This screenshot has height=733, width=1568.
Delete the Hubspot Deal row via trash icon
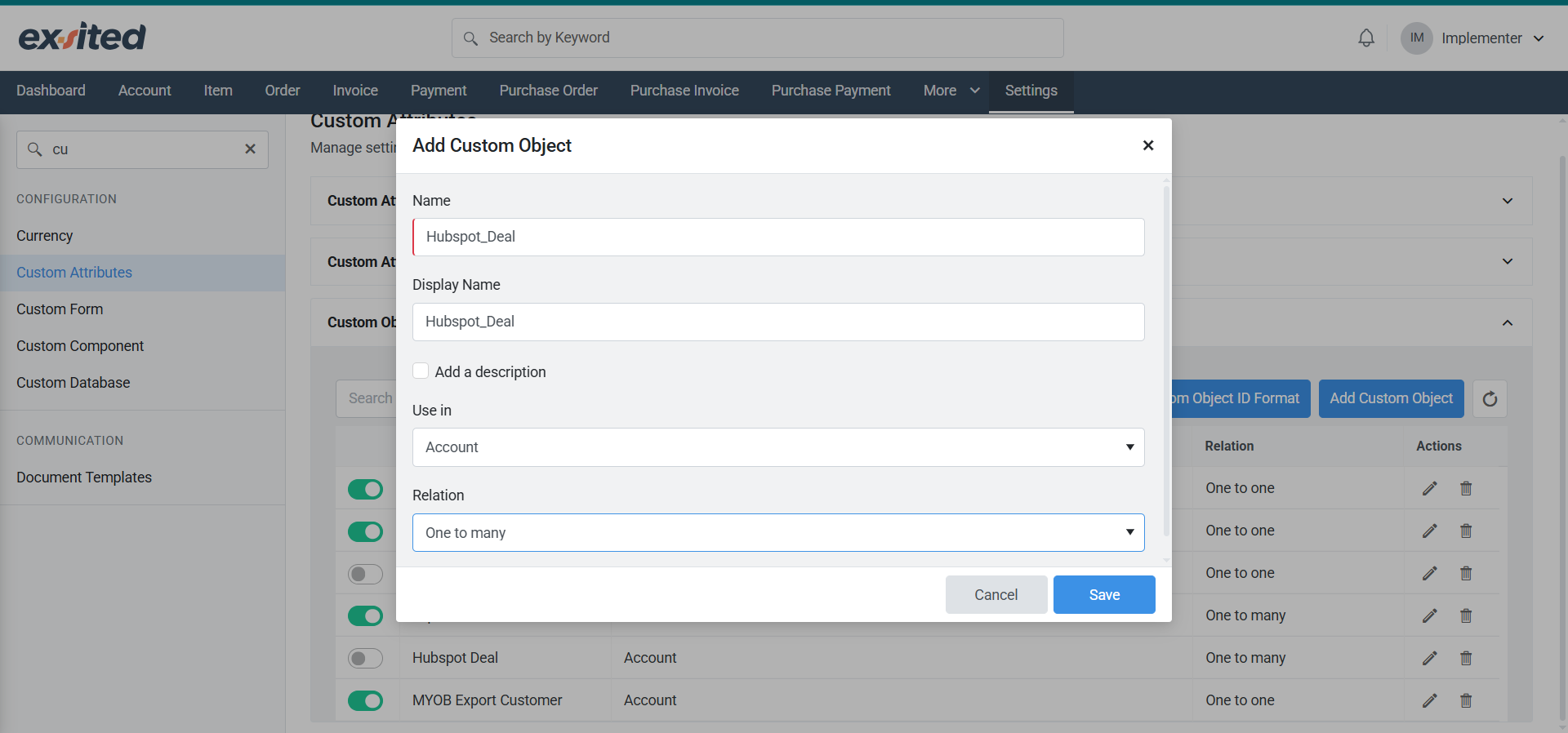point(1466,658)
